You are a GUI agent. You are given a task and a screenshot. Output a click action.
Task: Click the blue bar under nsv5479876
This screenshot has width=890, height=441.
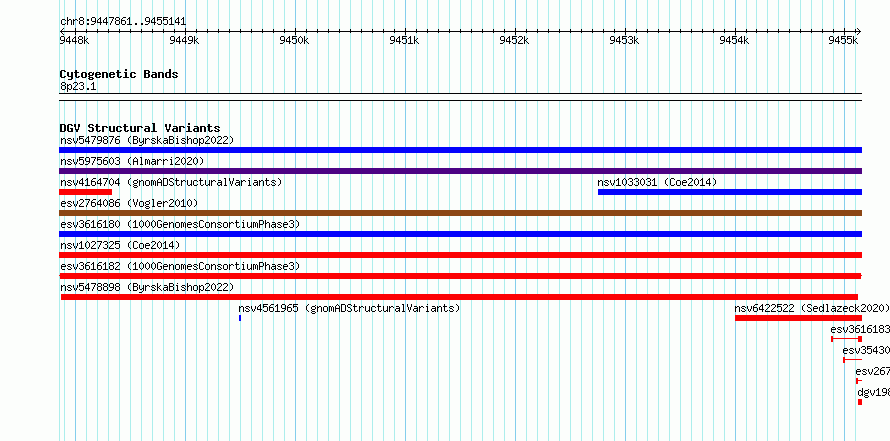[460, 150]
